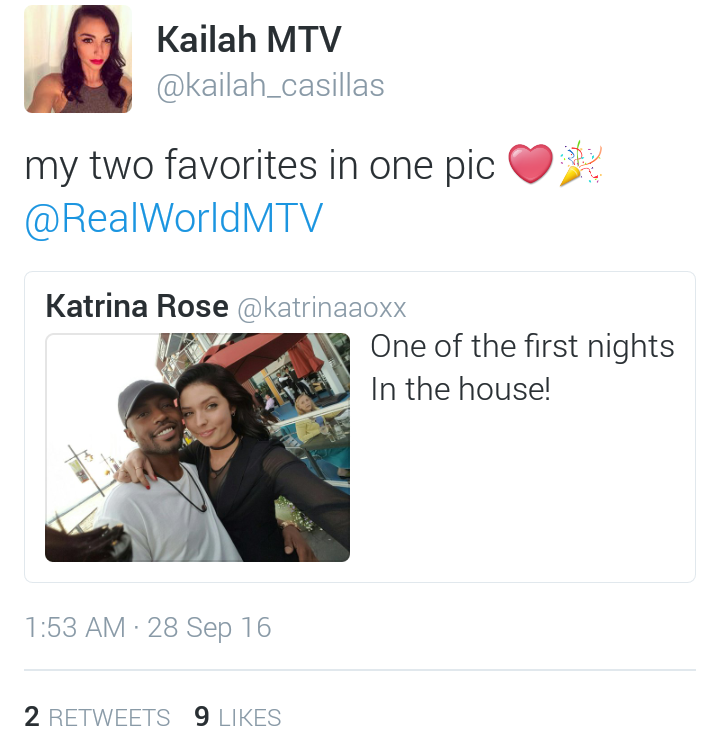View the 2 Retweets list

coord(98,717)
